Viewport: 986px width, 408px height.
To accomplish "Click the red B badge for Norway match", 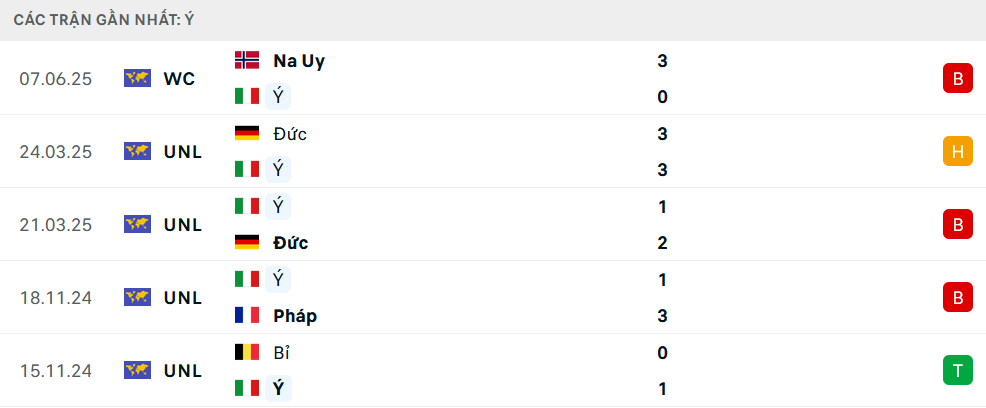I will (x=957, y=79).
